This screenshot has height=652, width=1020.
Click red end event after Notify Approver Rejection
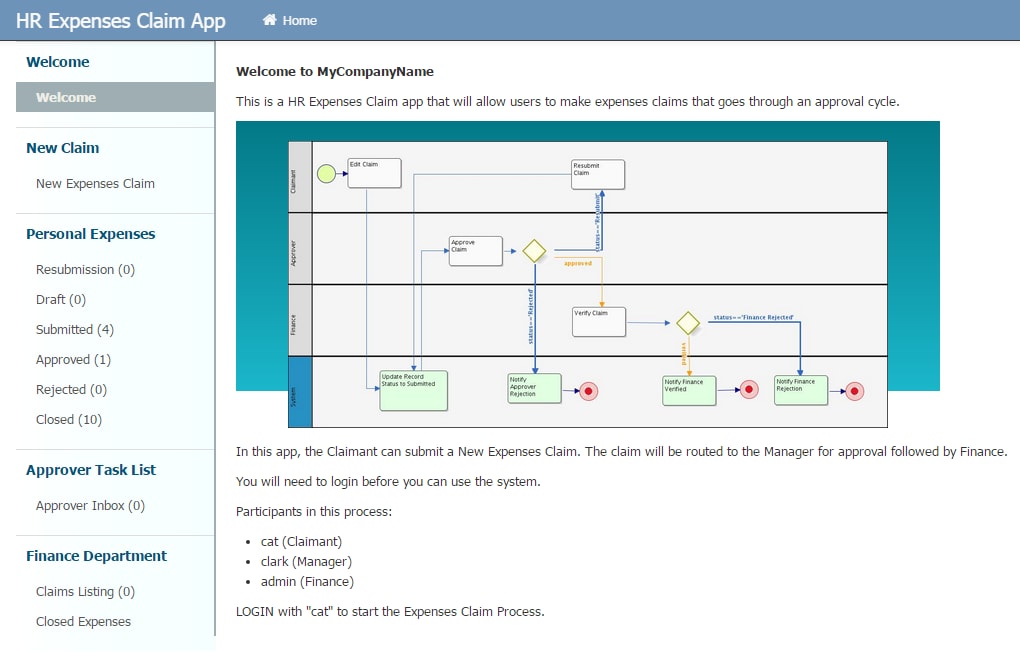589,391
